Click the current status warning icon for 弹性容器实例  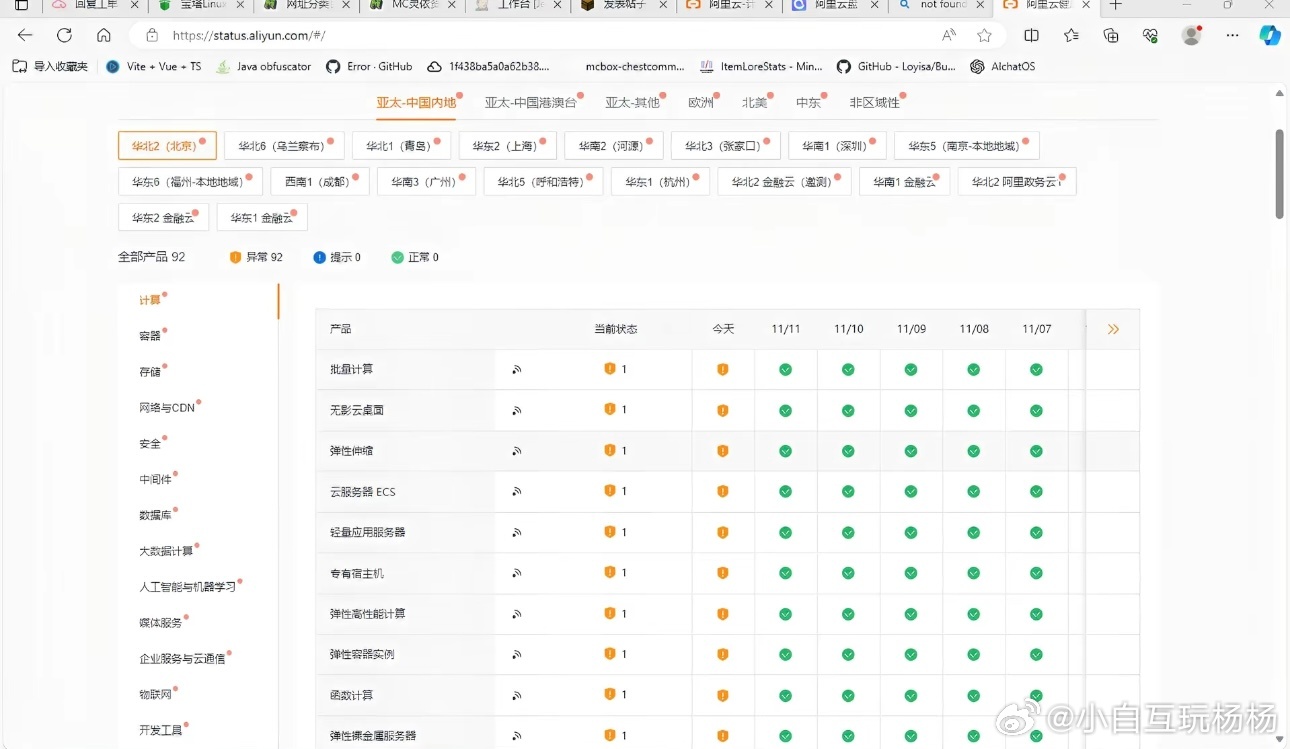pos(609,654)
